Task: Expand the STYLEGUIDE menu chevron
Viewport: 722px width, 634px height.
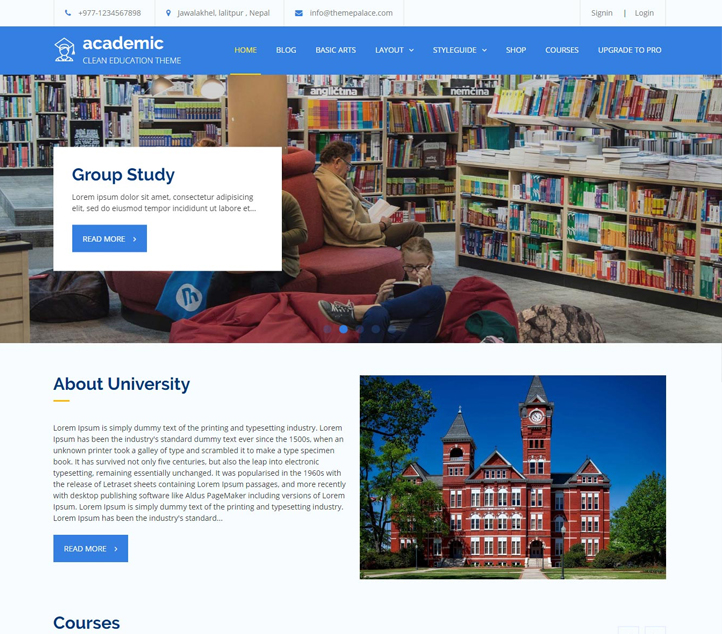Action: click(x=484, y=50)
